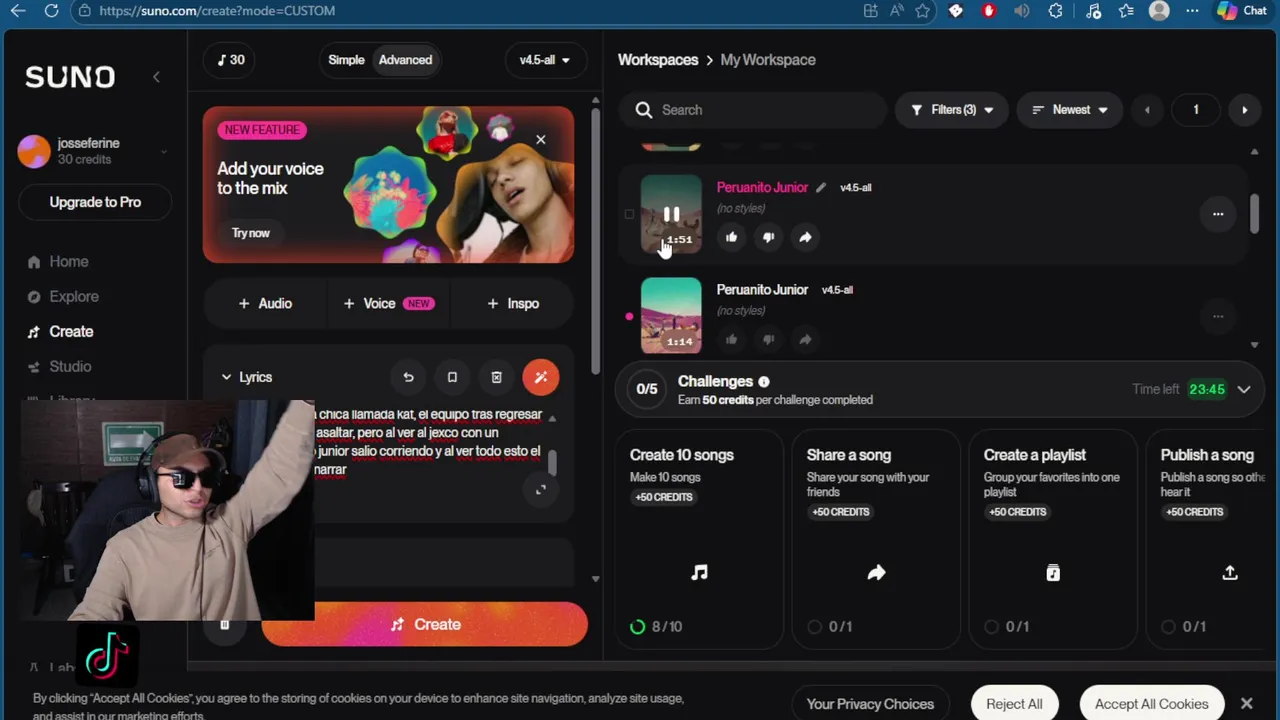
Task: Click the save lyrics bookmark icon
Action: 452,377
